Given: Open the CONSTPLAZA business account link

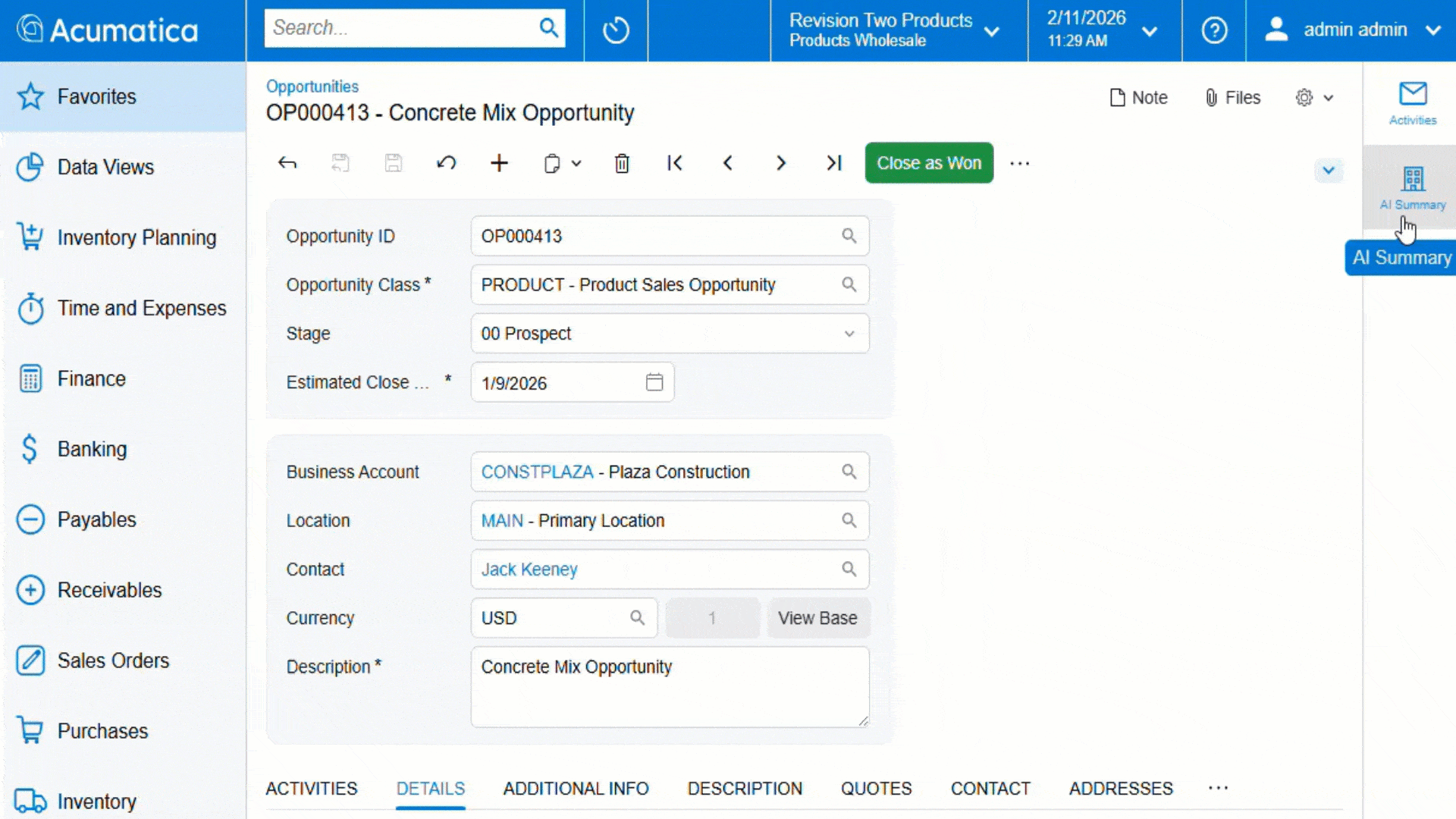Looking at the screenshot, I should pos(537,472).
